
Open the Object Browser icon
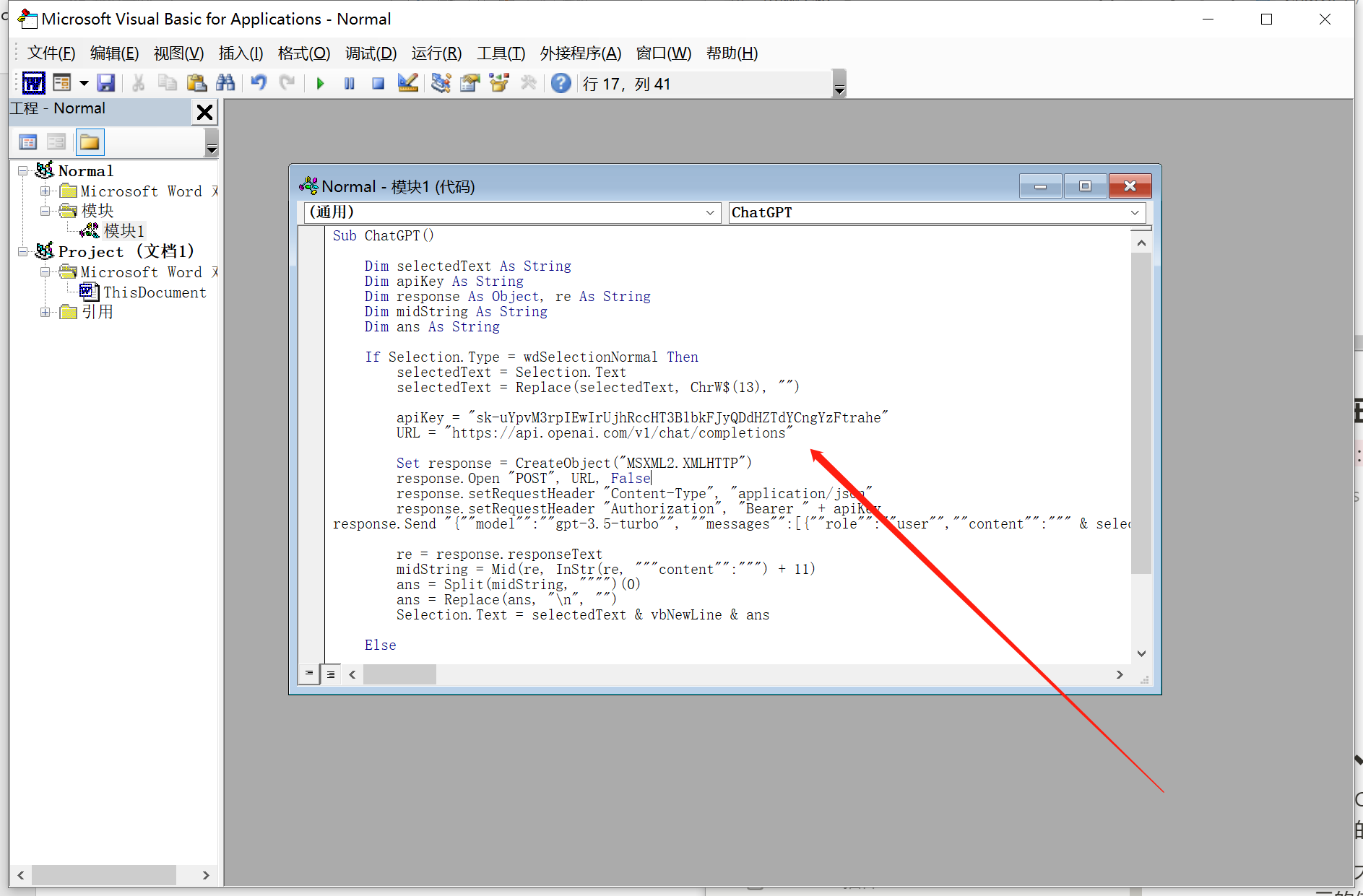499,84
